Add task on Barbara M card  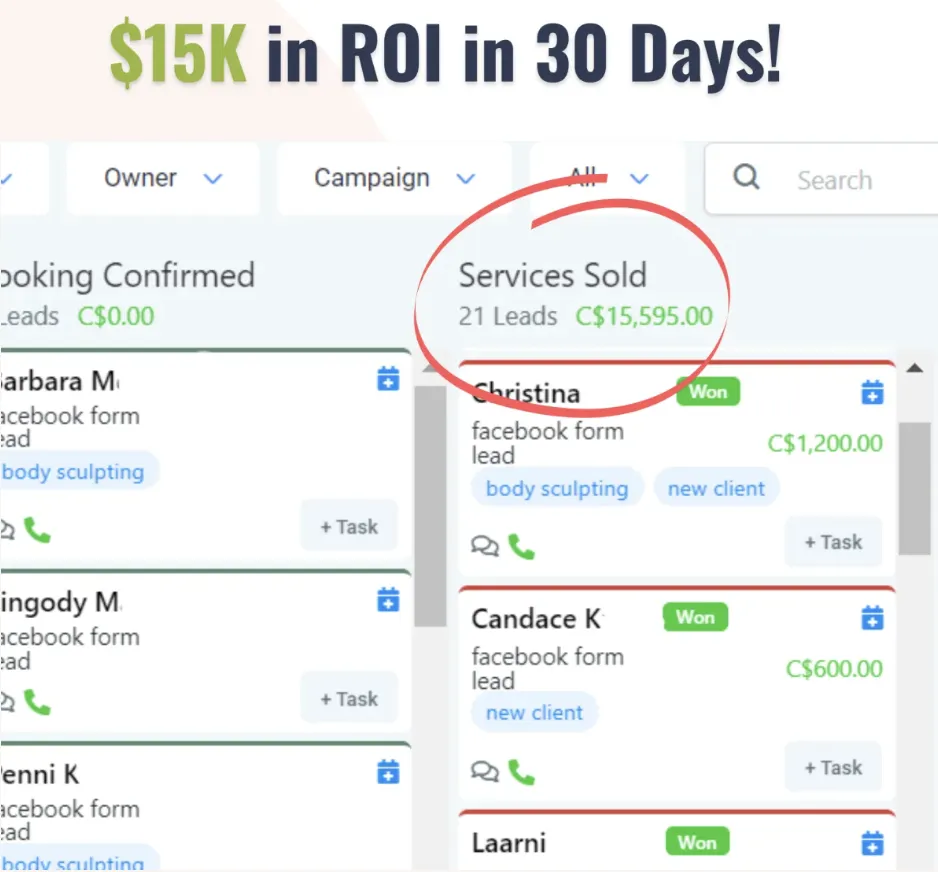click(349, 526)
